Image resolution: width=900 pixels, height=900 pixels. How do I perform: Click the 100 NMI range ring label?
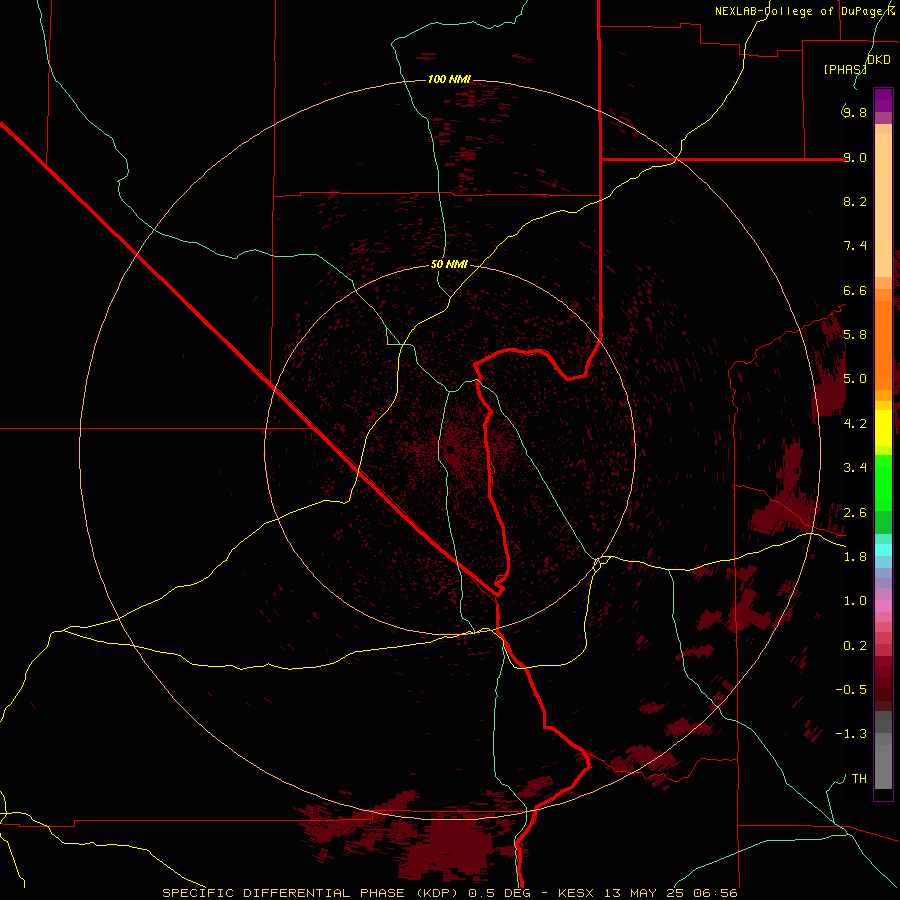(x=449, y=79)
